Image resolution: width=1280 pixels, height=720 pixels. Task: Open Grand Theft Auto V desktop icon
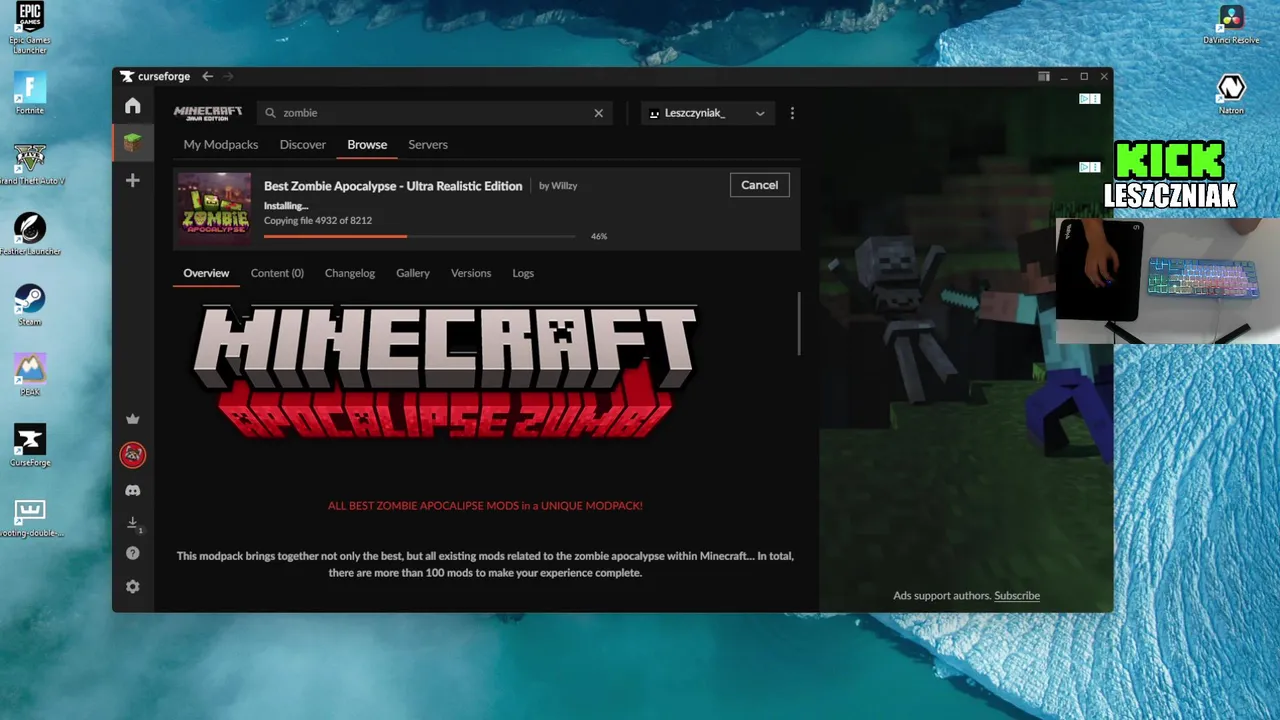(30, 164)
